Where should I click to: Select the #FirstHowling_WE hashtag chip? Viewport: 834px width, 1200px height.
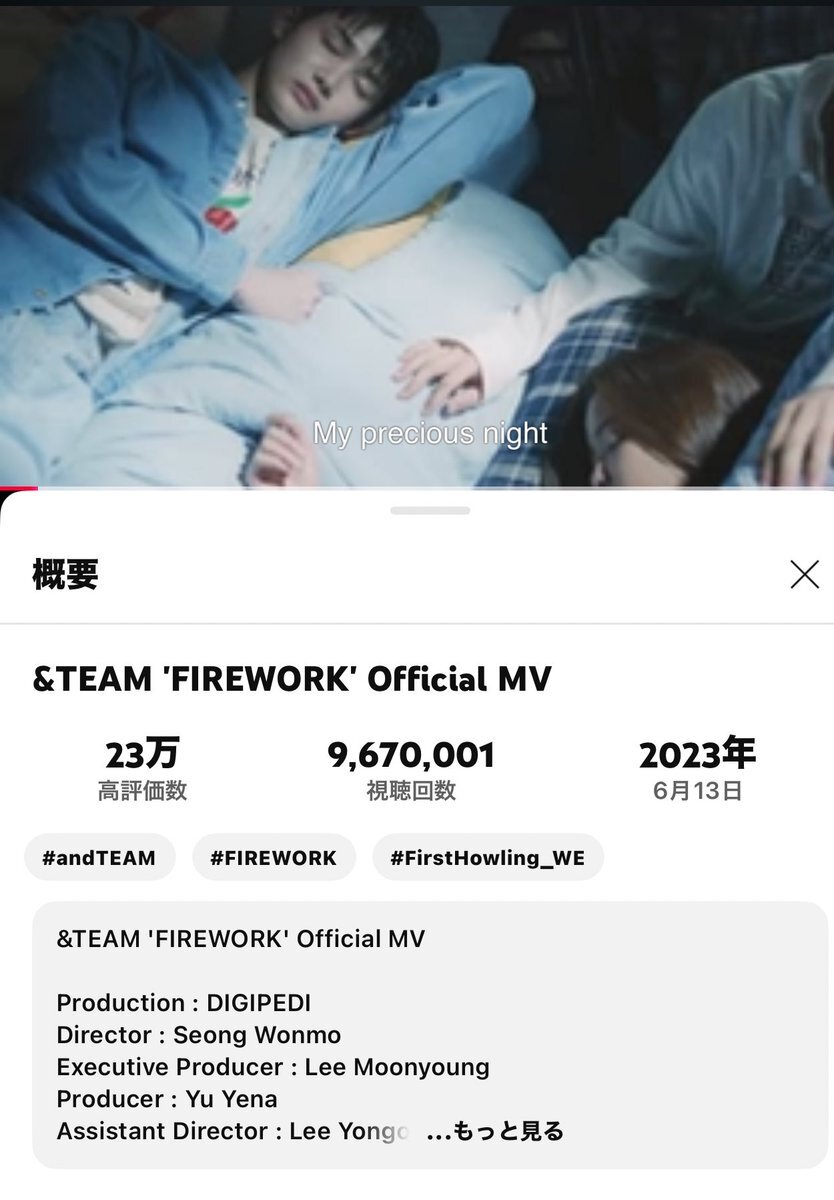point(488,857)
